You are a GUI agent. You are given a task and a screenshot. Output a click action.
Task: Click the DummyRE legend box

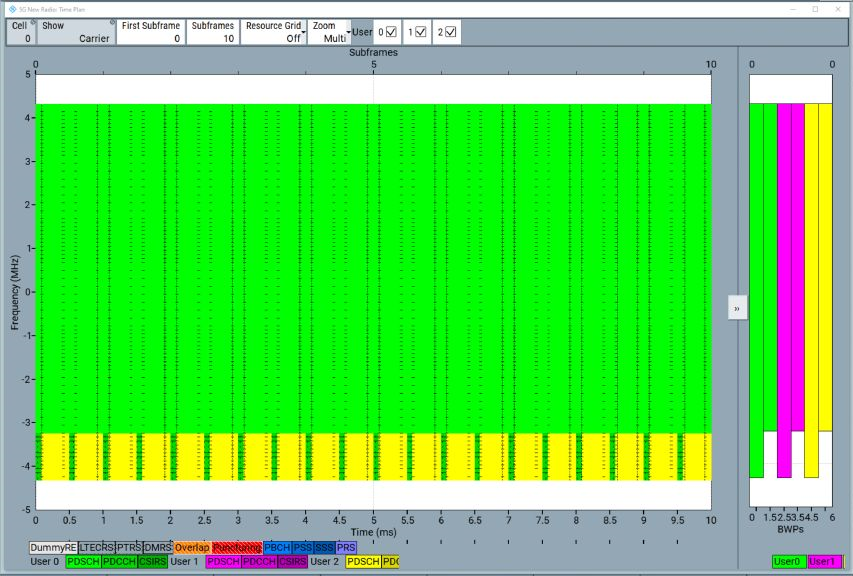pyautogui.click(x=53, y=547)
